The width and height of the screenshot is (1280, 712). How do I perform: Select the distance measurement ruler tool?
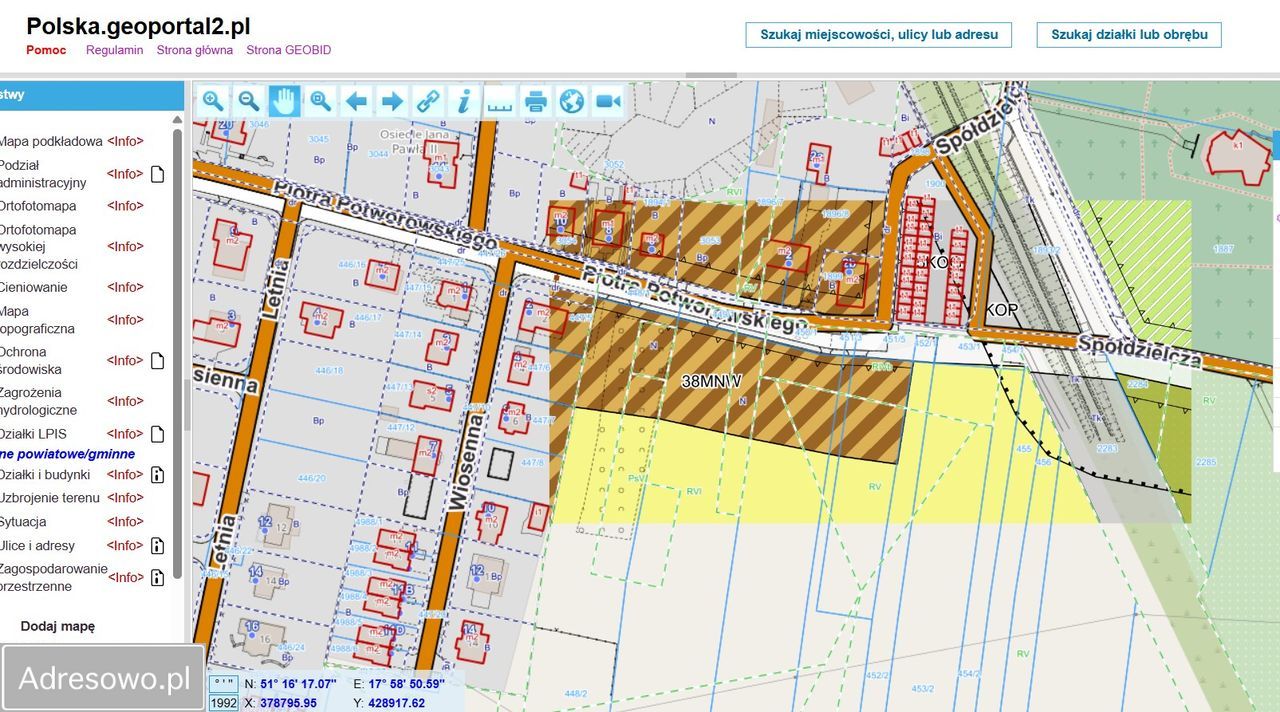[500, 100]
